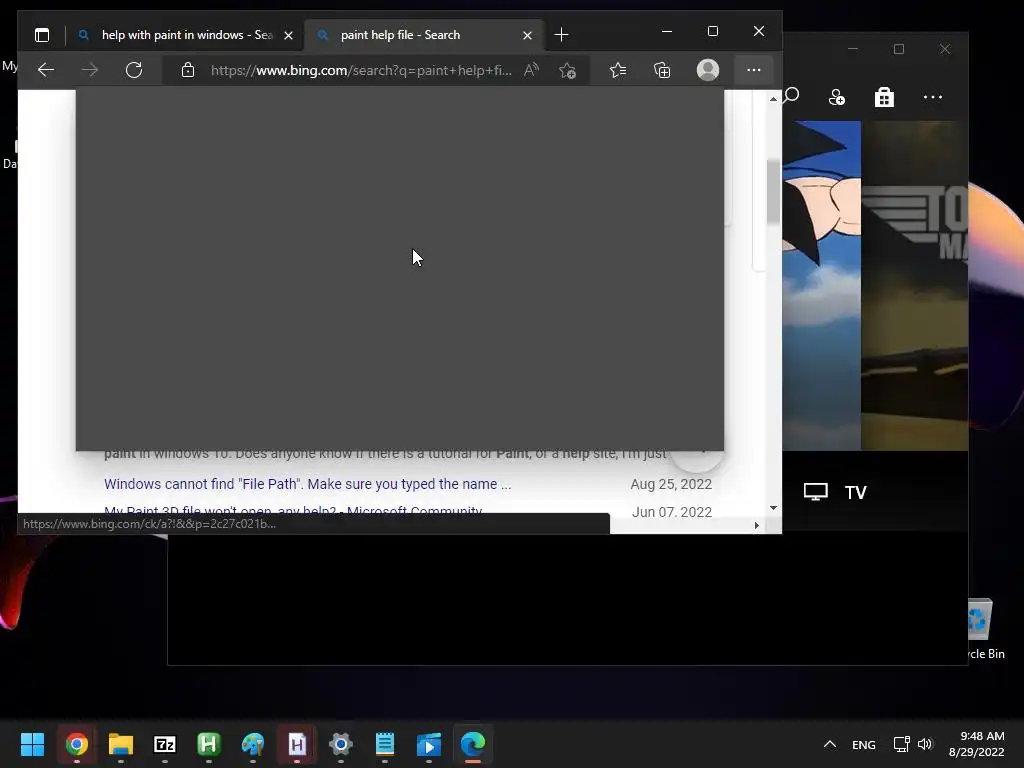Open a new Edge tab

coord(561,35)
